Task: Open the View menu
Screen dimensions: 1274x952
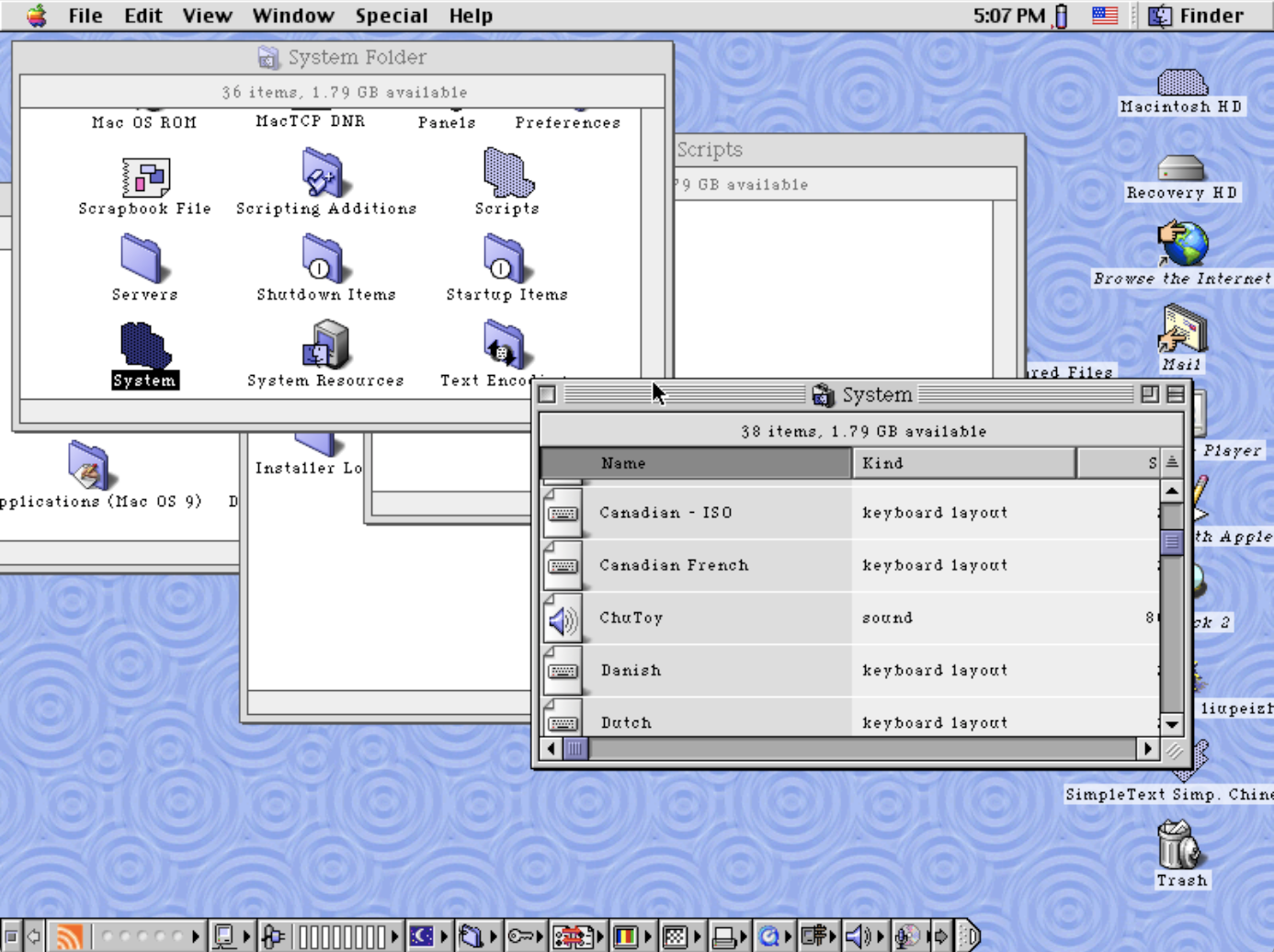Action: pyautogui.click(x=207, y=16)
